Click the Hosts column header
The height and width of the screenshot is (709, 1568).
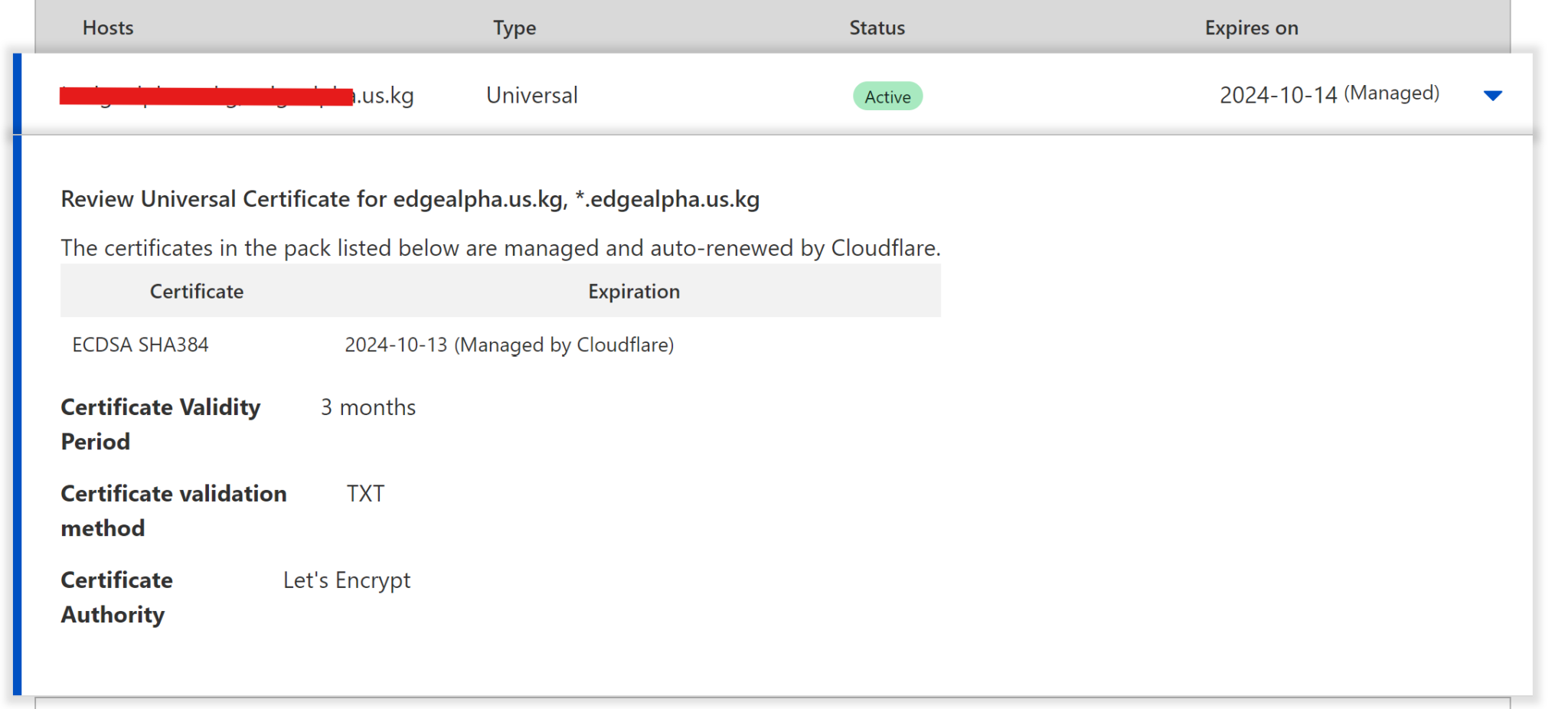[107, 28]
